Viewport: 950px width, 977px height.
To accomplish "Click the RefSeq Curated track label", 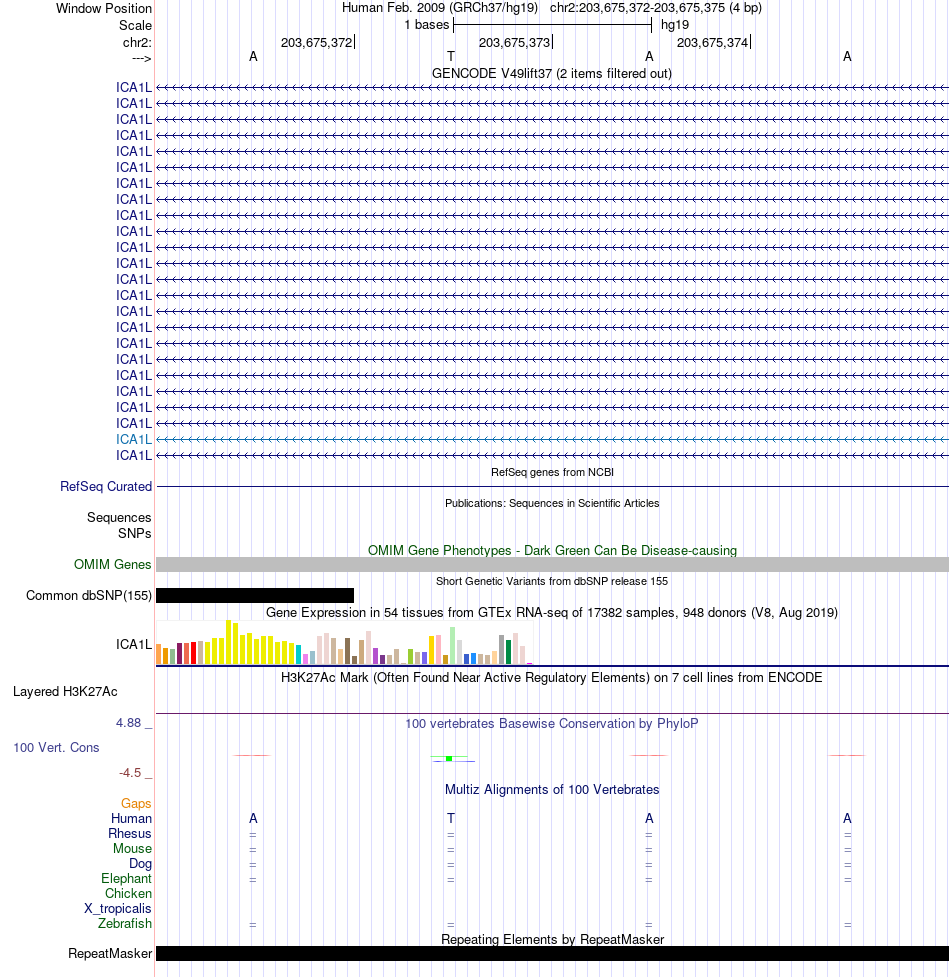I will [106, 486].
